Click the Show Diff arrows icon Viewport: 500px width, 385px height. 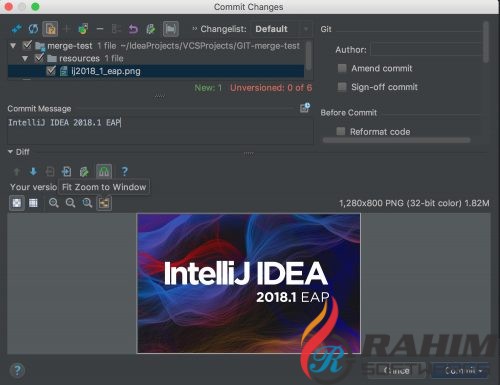pyautogui.click(x=16, y=29)
